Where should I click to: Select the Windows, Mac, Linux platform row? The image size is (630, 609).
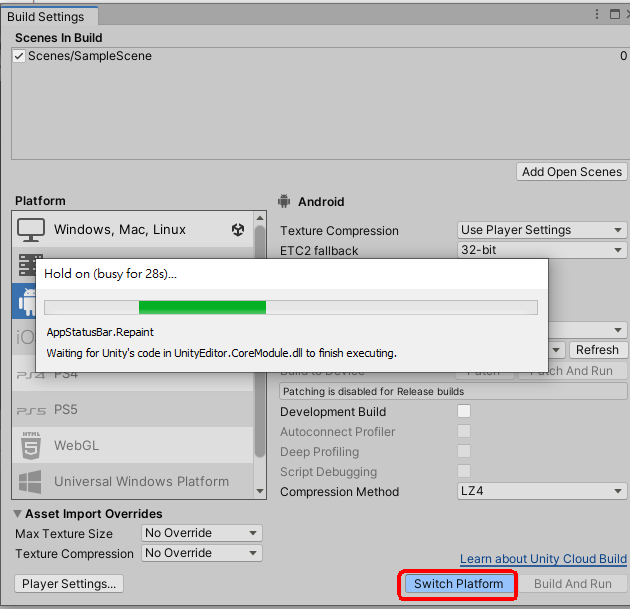click(133, 230)
